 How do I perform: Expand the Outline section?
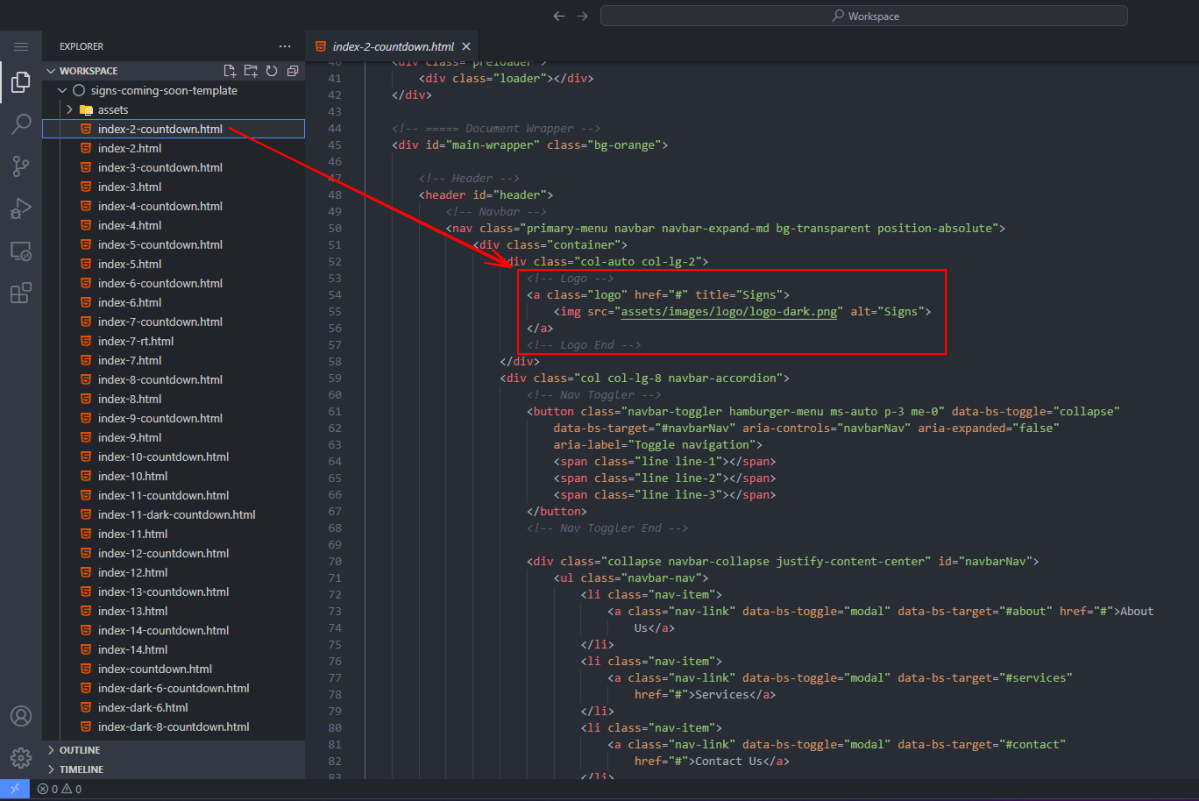pos(79,750)
